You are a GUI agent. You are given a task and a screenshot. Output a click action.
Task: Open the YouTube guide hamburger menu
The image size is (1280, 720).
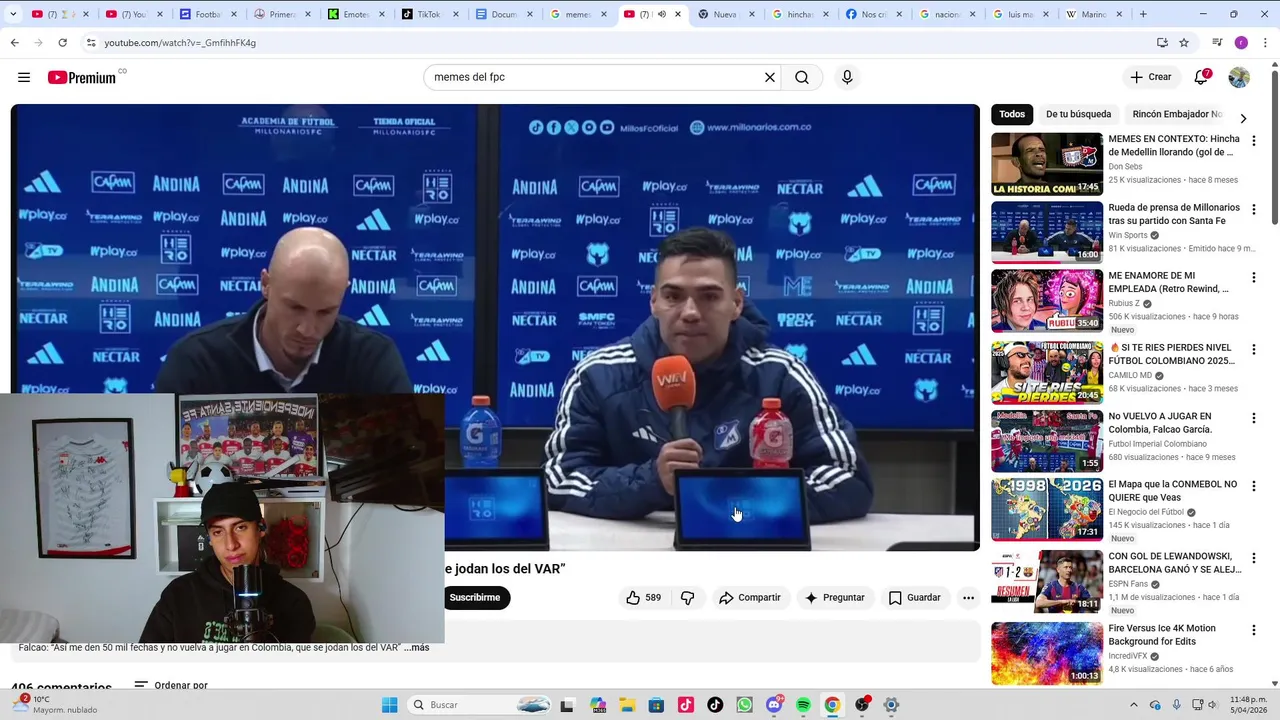coord(24,77)
